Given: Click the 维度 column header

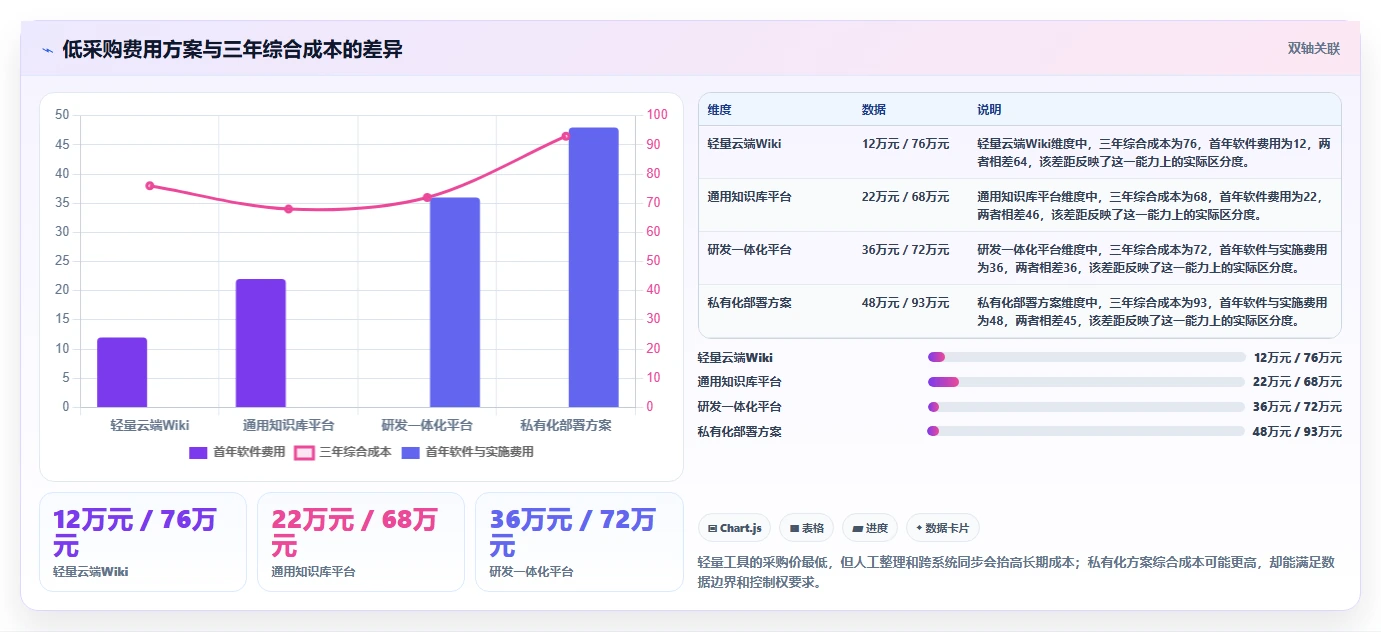Looking at the screenshot, I should 719,110.
